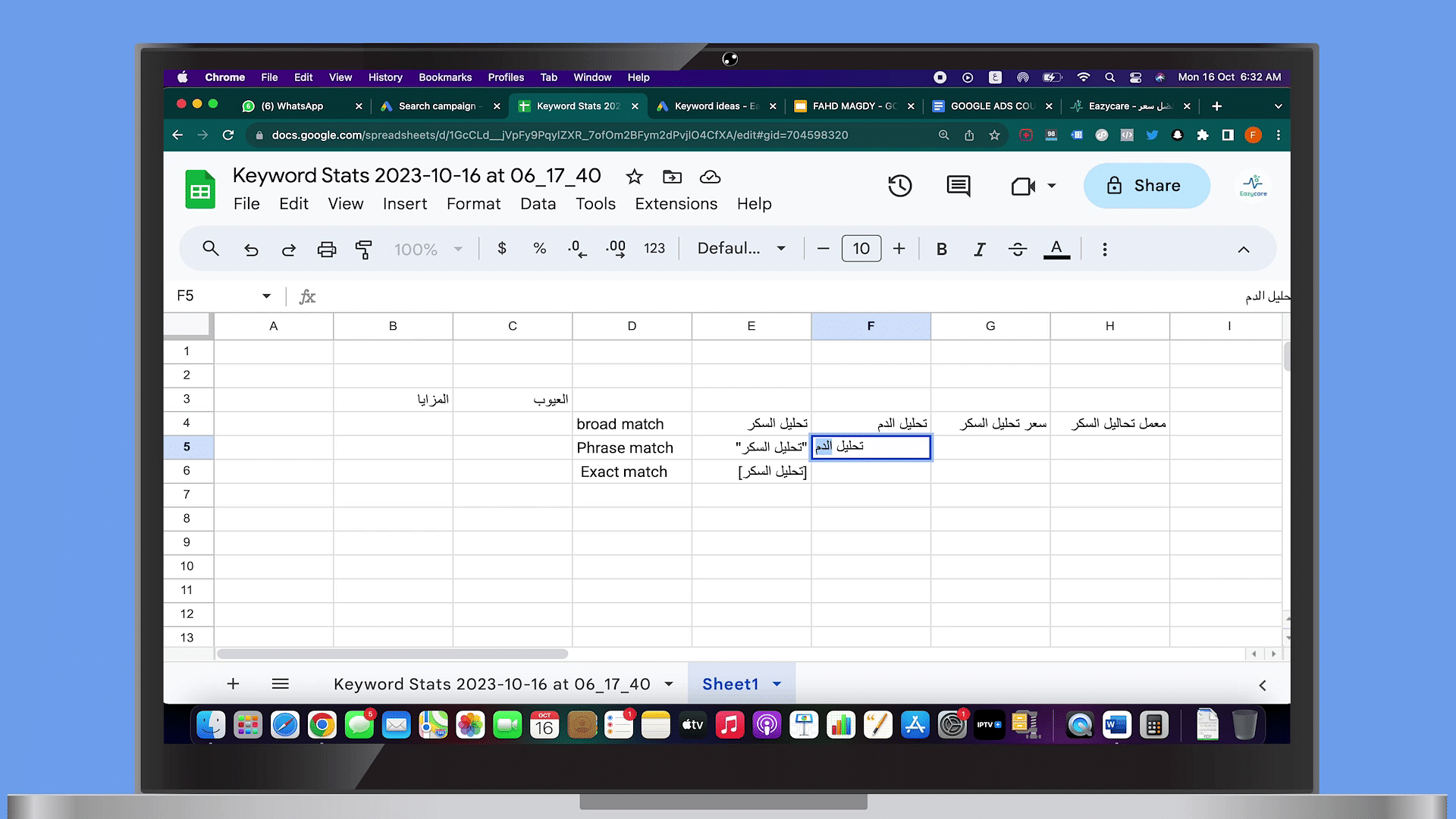Open the Tools menu
This screenshot has height=819, width=1456.
[595, 204]
